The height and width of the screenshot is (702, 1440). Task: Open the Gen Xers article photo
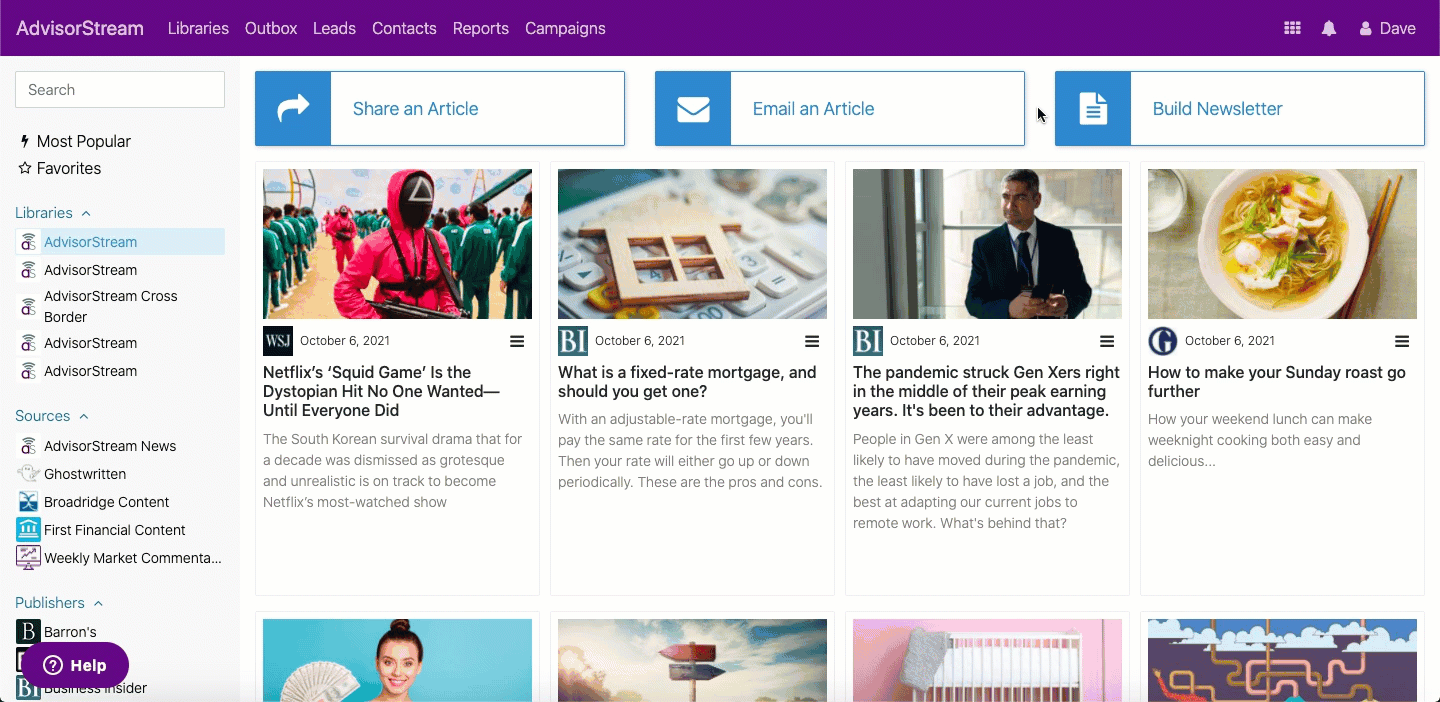987,244
